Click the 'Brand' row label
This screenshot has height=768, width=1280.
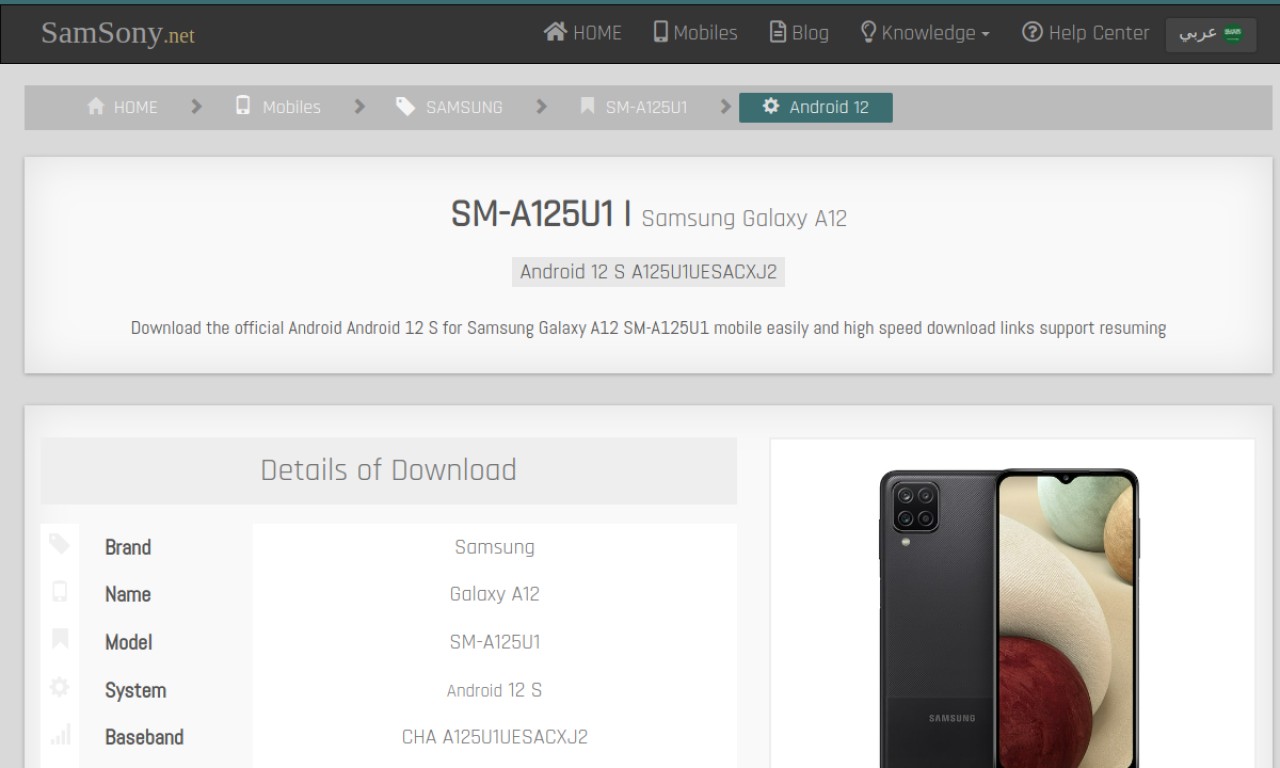coord(128,547)
